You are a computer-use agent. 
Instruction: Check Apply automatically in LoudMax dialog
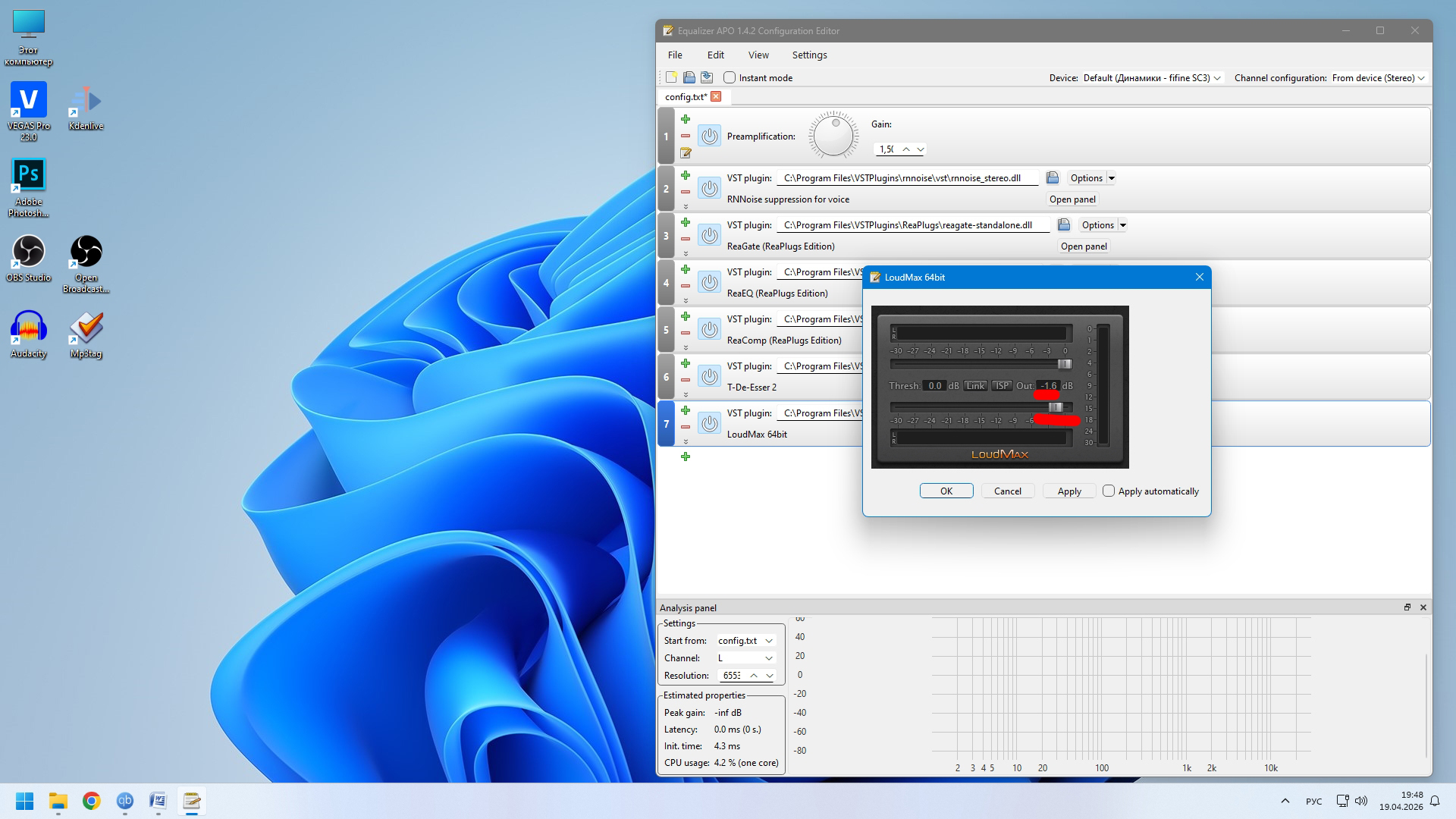point(1109,491)
